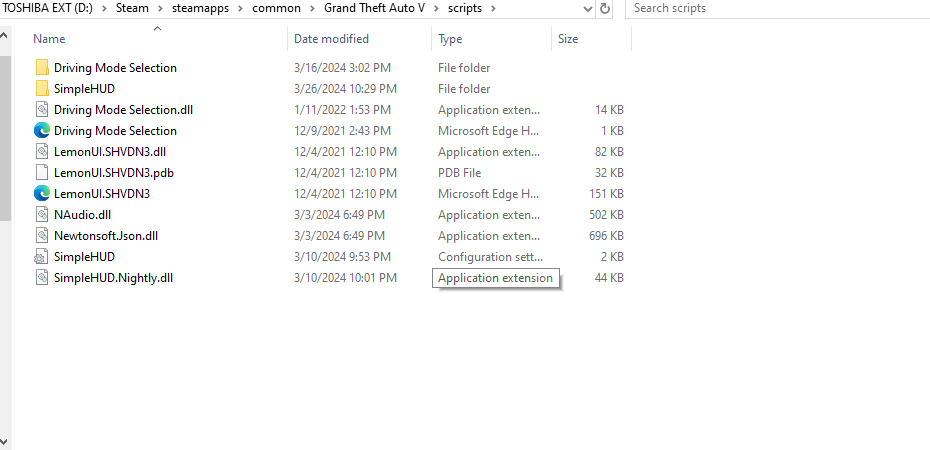The height and width of the screenshot is (450, 930).
Task: Click the PDB File type cell
Action: pyautogui.click(x=460, y=173)
